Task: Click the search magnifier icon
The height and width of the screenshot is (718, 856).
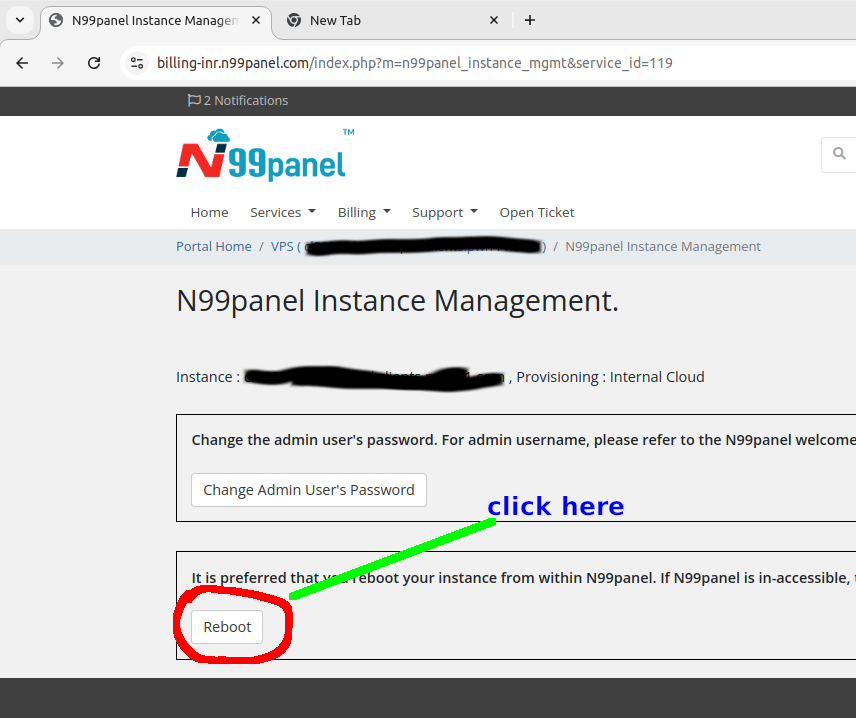Action: (839, 154)
